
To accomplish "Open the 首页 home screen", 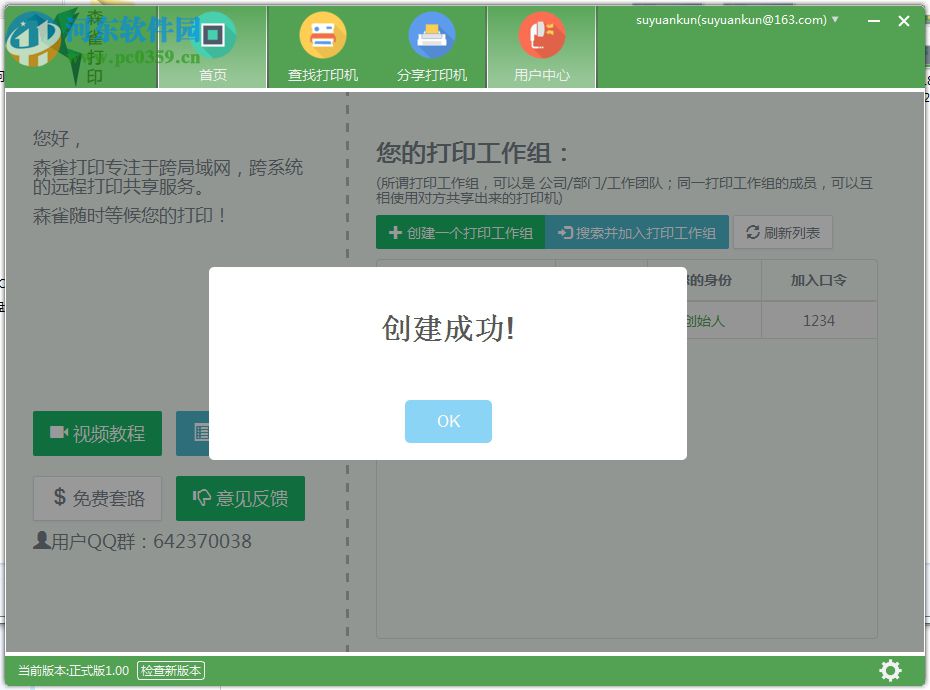I will click(x=212, y=46).
